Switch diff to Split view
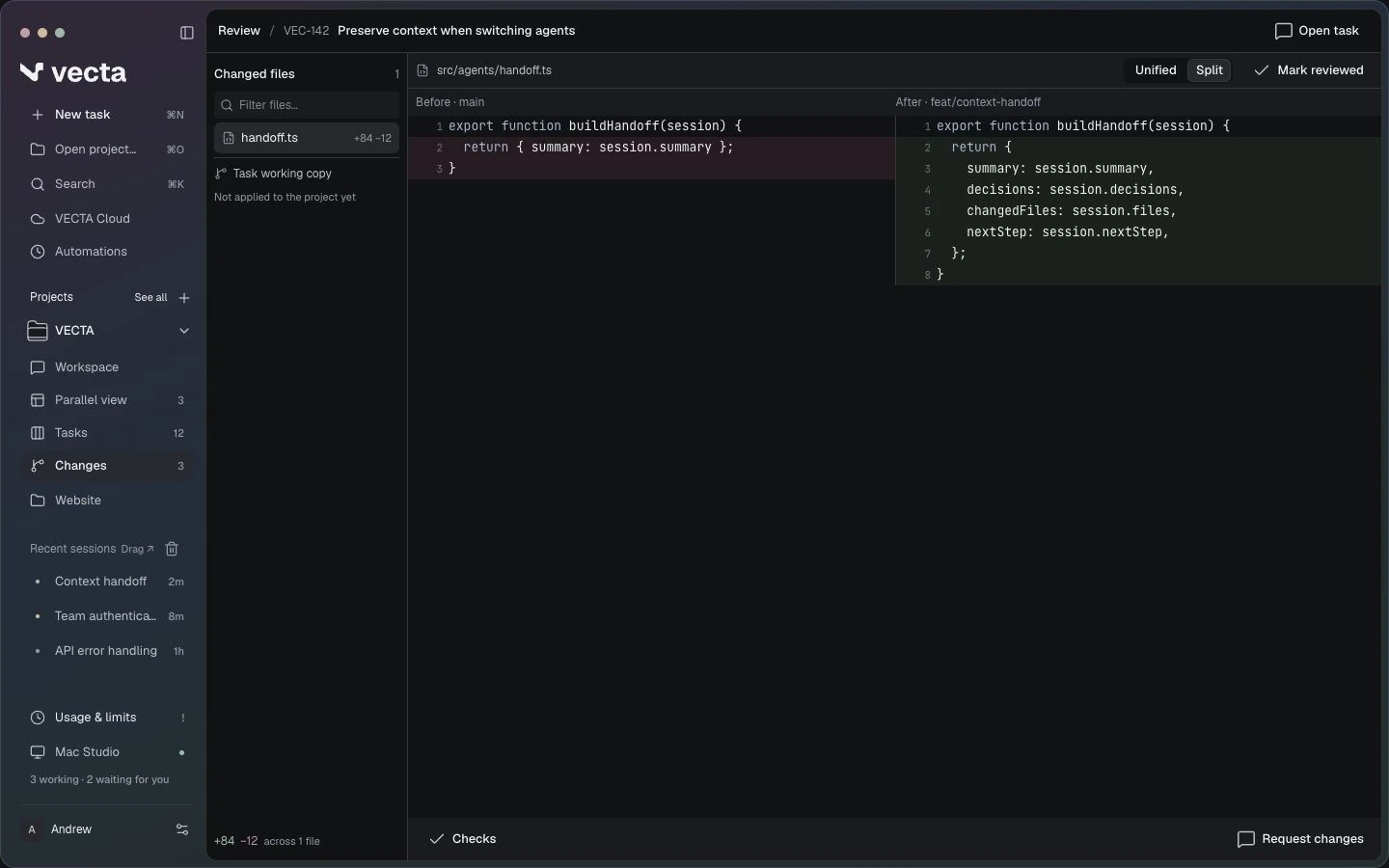The width and height of the screenshot is (1389, 868). pyautogui.click(x=1210, y=70)
